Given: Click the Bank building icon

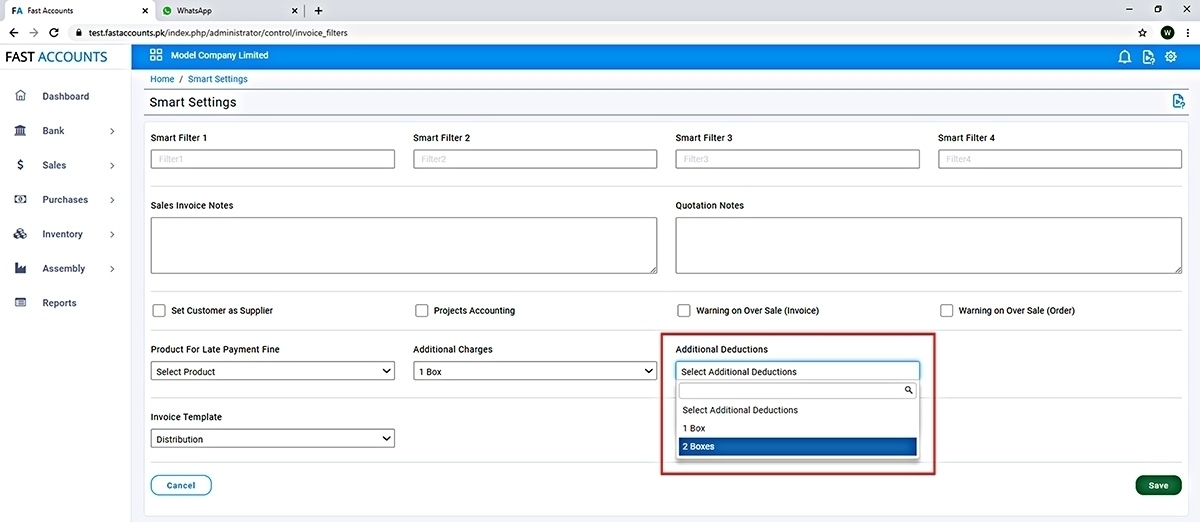Looking at the screenshot, I should pyautogui.click(x=20, y=131).
